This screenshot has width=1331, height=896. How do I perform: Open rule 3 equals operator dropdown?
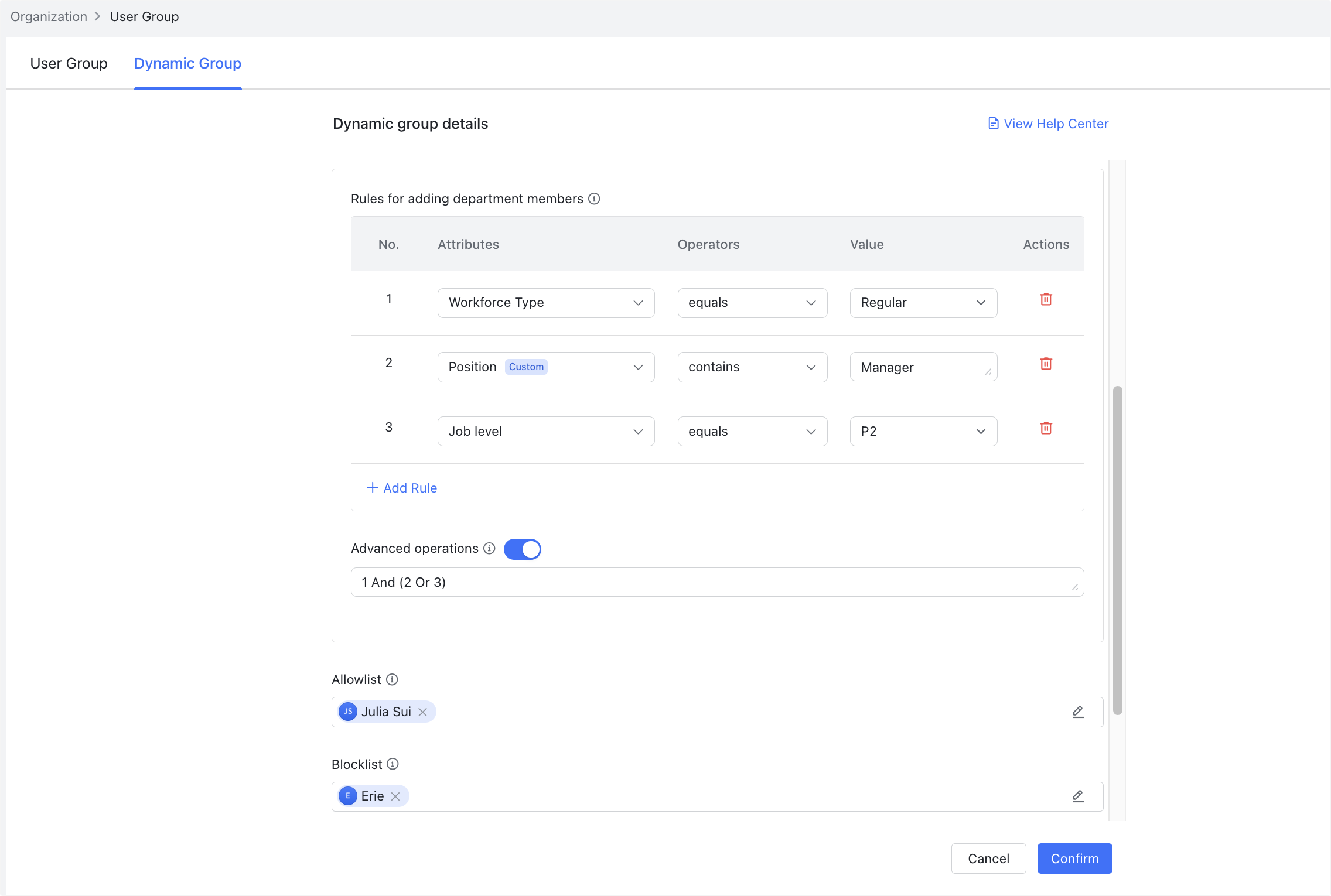click(752, 432)
